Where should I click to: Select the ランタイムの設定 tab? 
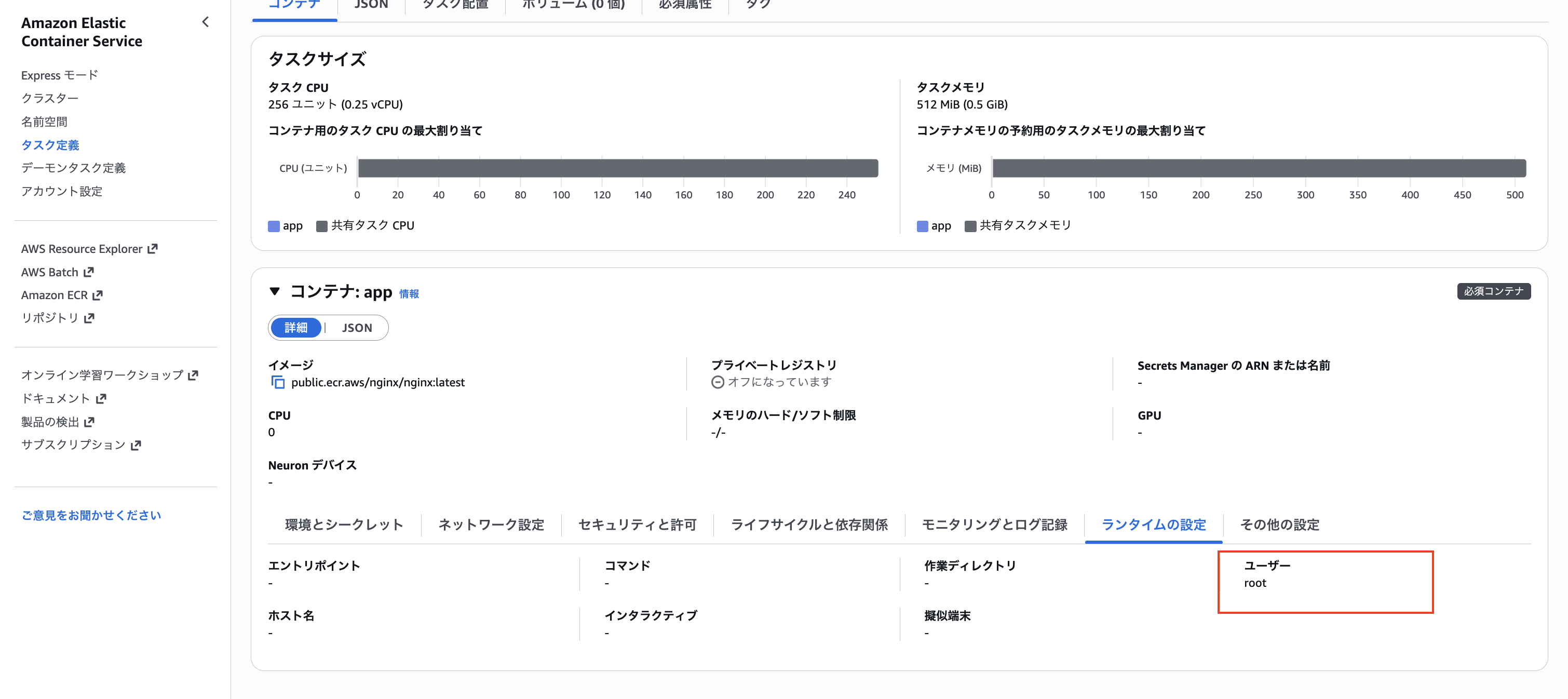1154,525
